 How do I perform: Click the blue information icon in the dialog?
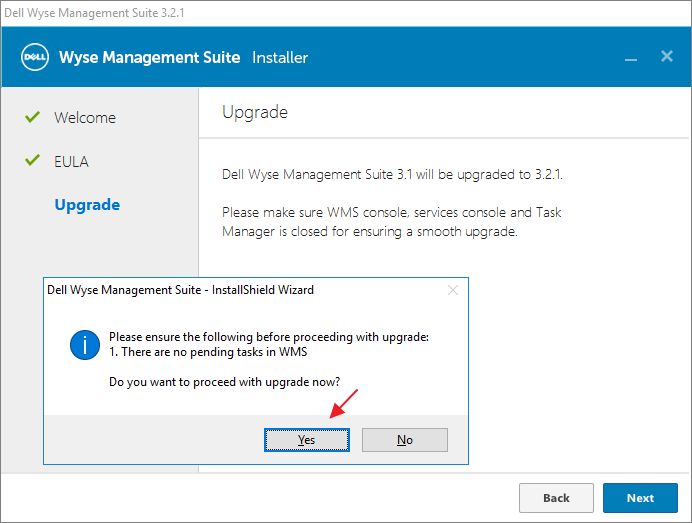(x=84, y=345)
